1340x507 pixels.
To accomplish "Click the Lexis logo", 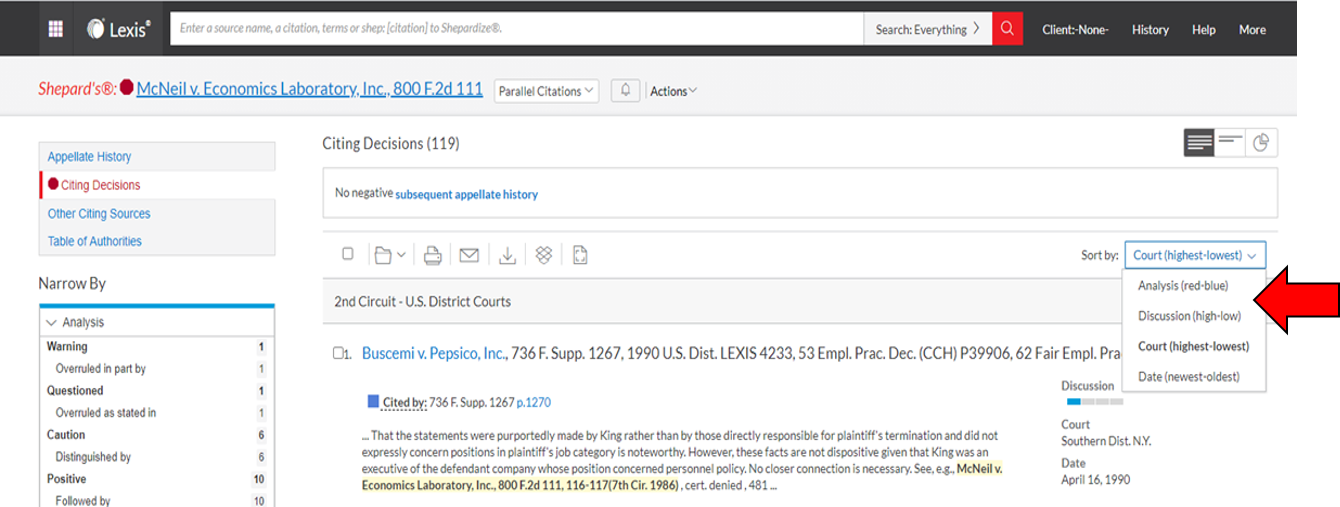I will pos(119,29).
